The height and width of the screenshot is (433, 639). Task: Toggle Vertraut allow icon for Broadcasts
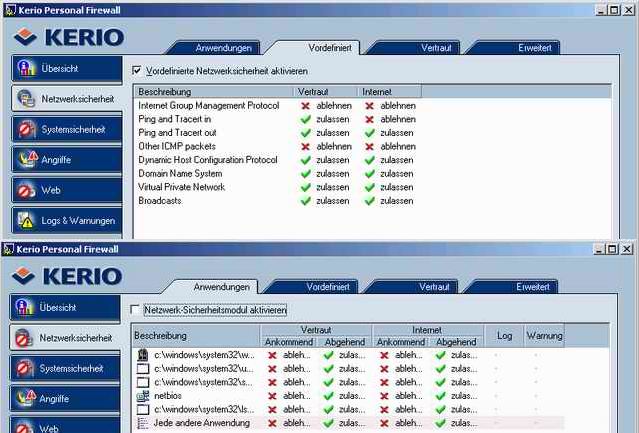pyautogui.click(x=305, y=201)
